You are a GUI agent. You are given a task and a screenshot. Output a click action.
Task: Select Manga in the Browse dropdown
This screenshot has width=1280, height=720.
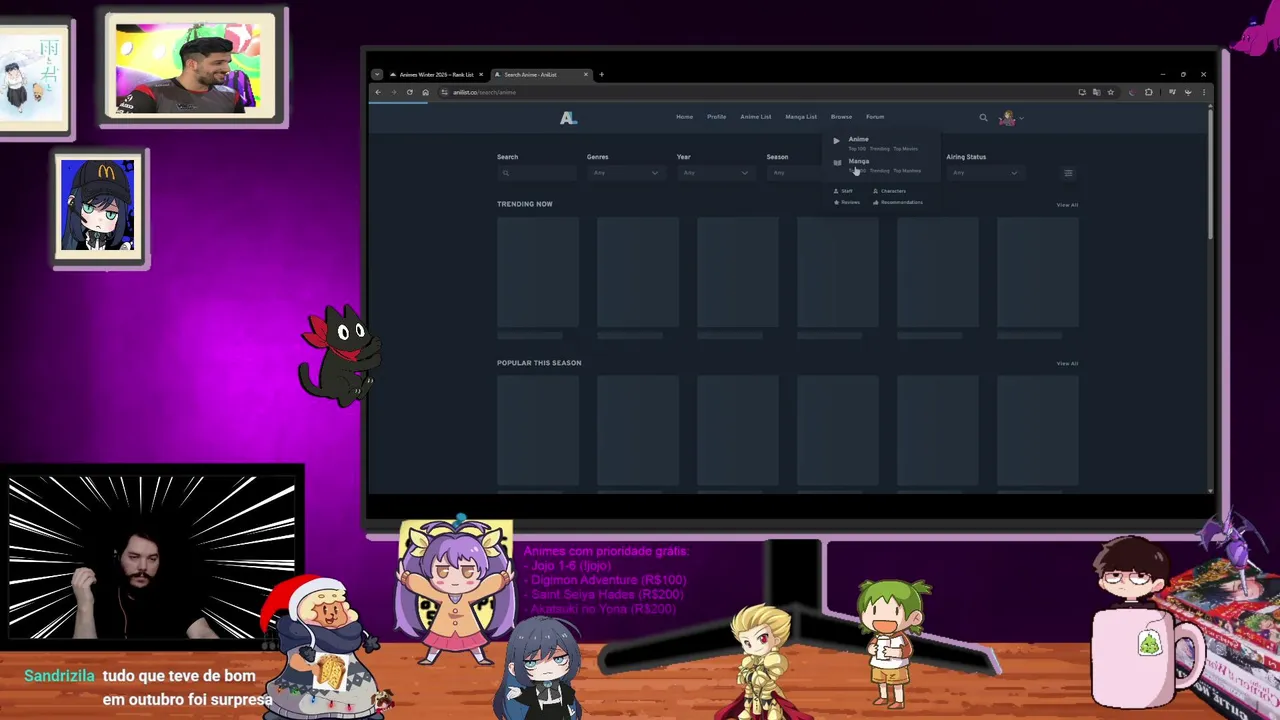click(859, 161)
